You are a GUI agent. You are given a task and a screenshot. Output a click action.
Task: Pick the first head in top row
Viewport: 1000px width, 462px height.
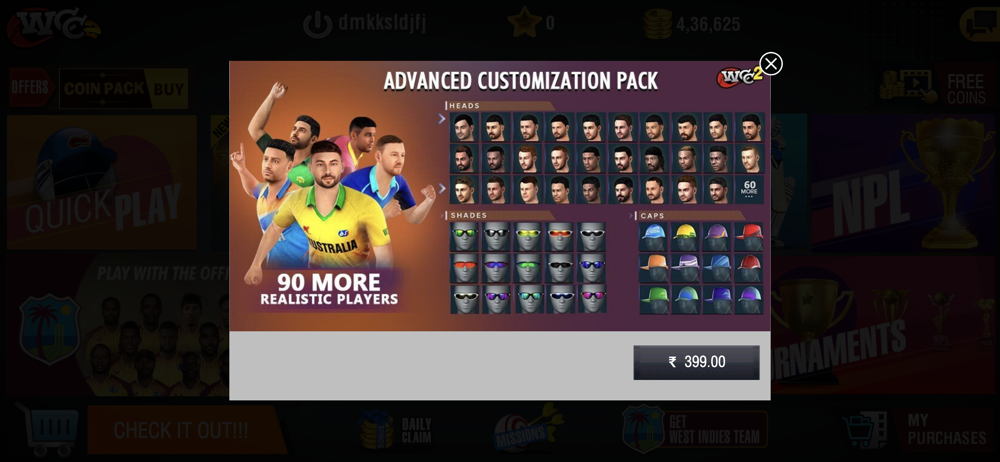point(464,127)
